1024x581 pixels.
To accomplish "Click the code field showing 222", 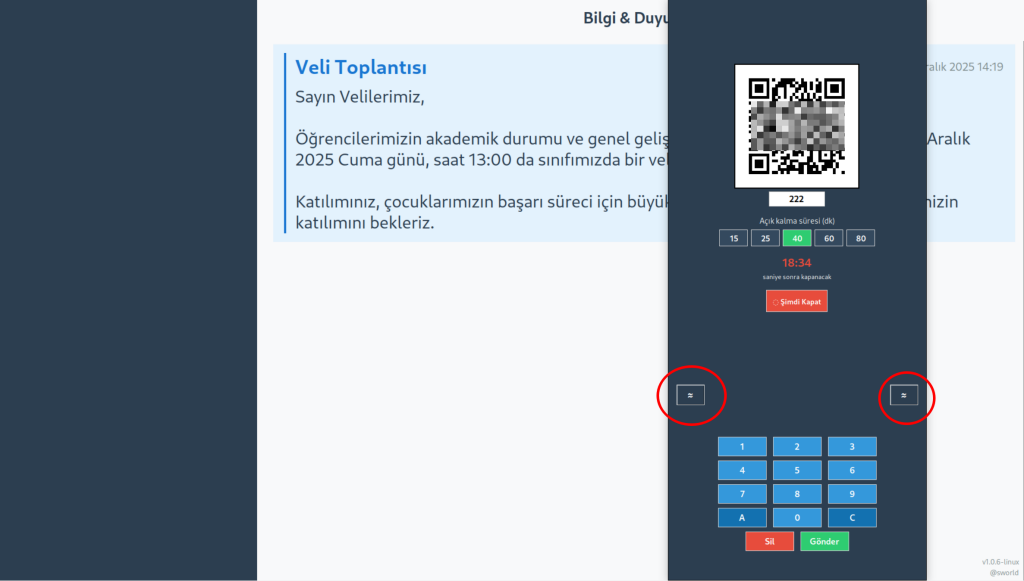I will [796, 199].
